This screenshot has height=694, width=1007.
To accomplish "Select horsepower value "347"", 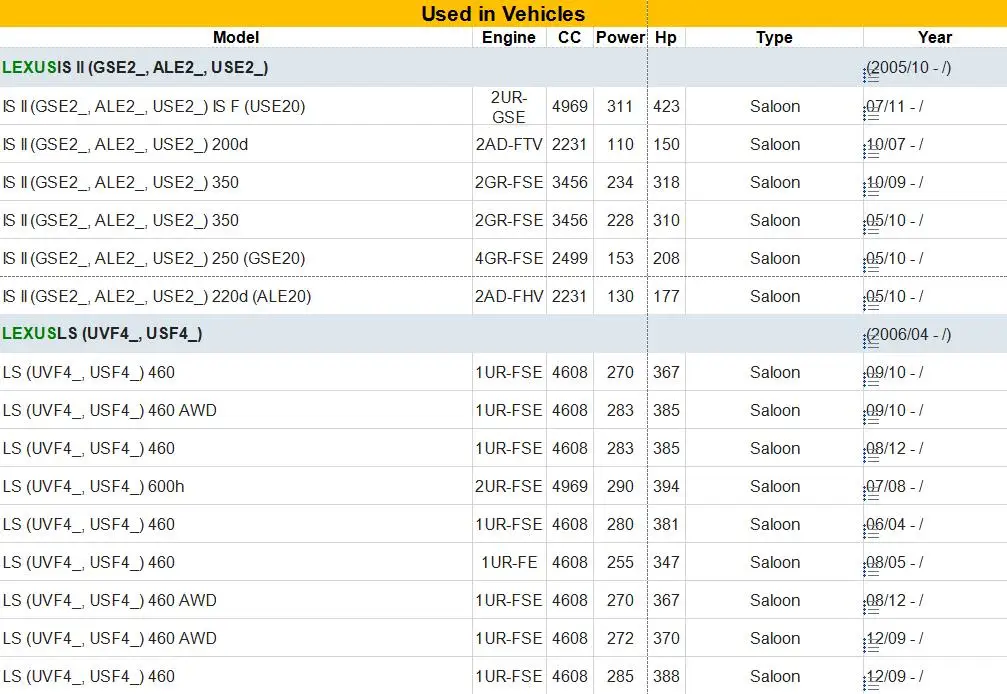I will (666, 562).
